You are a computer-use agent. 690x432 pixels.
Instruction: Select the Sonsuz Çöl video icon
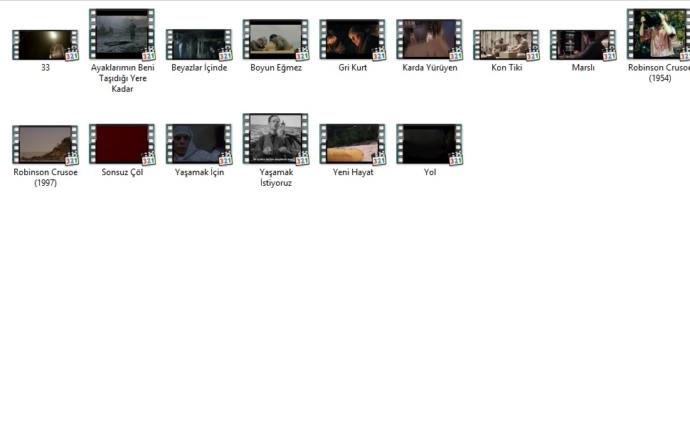(x=122, y=144)
